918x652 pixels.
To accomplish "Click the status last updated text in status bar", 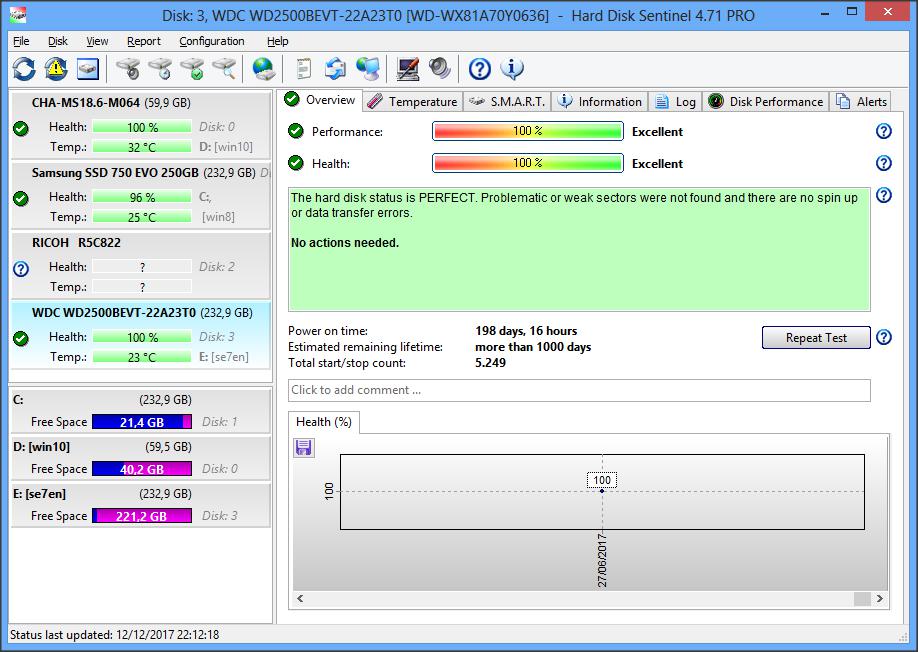I will coord(114,634).
